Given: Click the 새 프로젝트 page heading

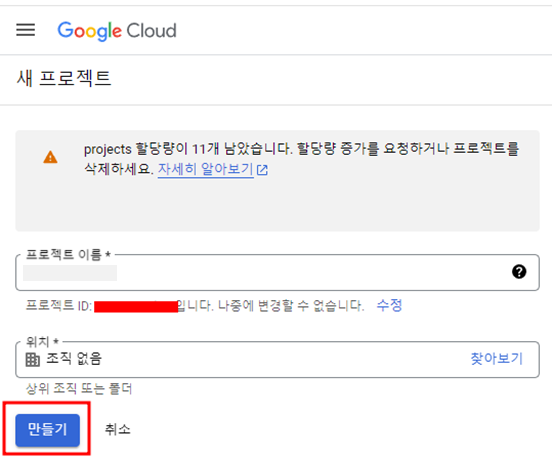Looking at the screenshot, I should pyautogui.click(x=64, y=78).
